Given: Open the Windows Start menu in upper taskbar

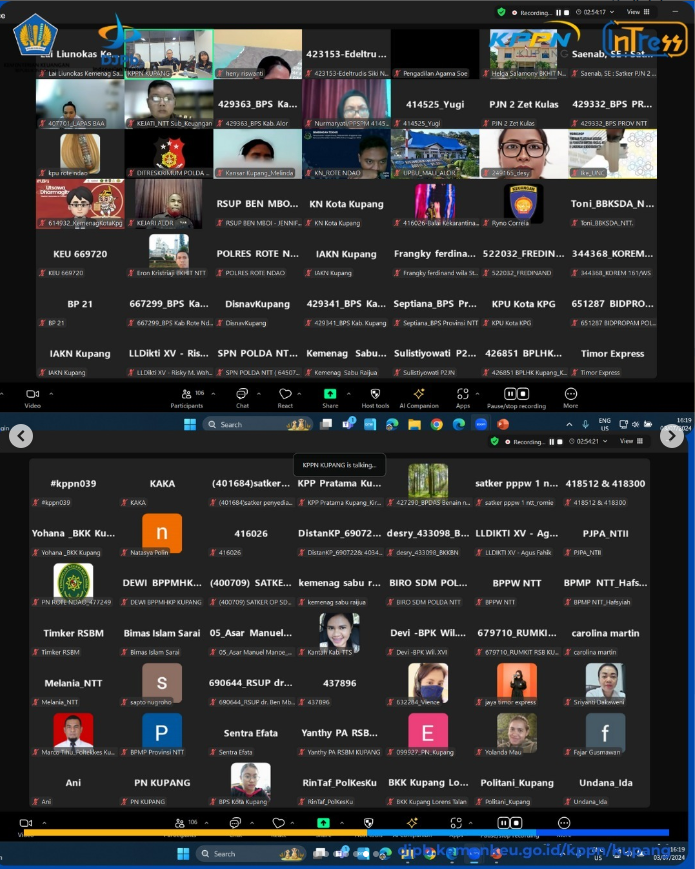Looking at the screenshot, I should point(190,424).
